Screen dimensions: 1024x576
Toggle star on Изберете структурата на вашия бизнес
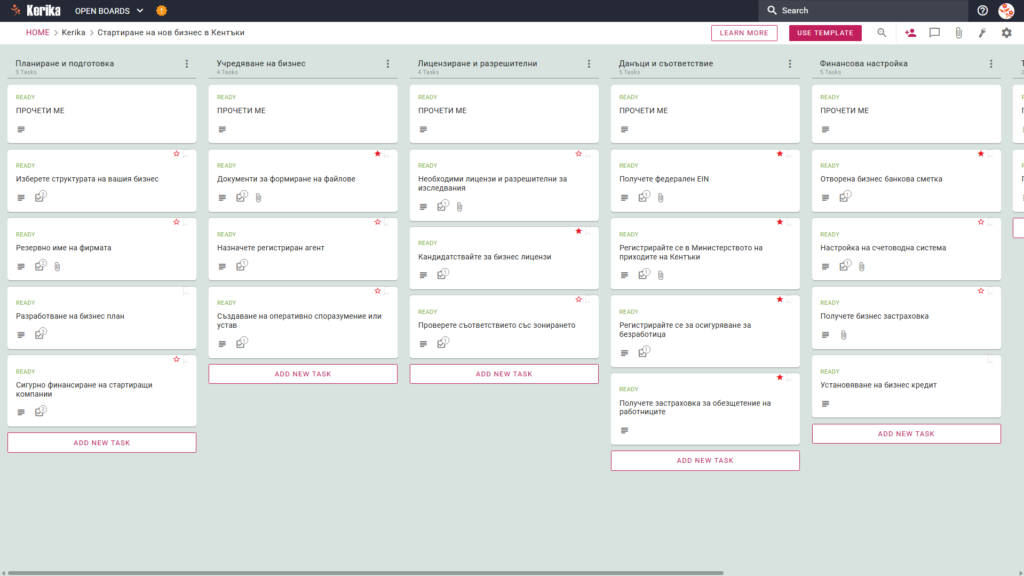tap(176, 153)
